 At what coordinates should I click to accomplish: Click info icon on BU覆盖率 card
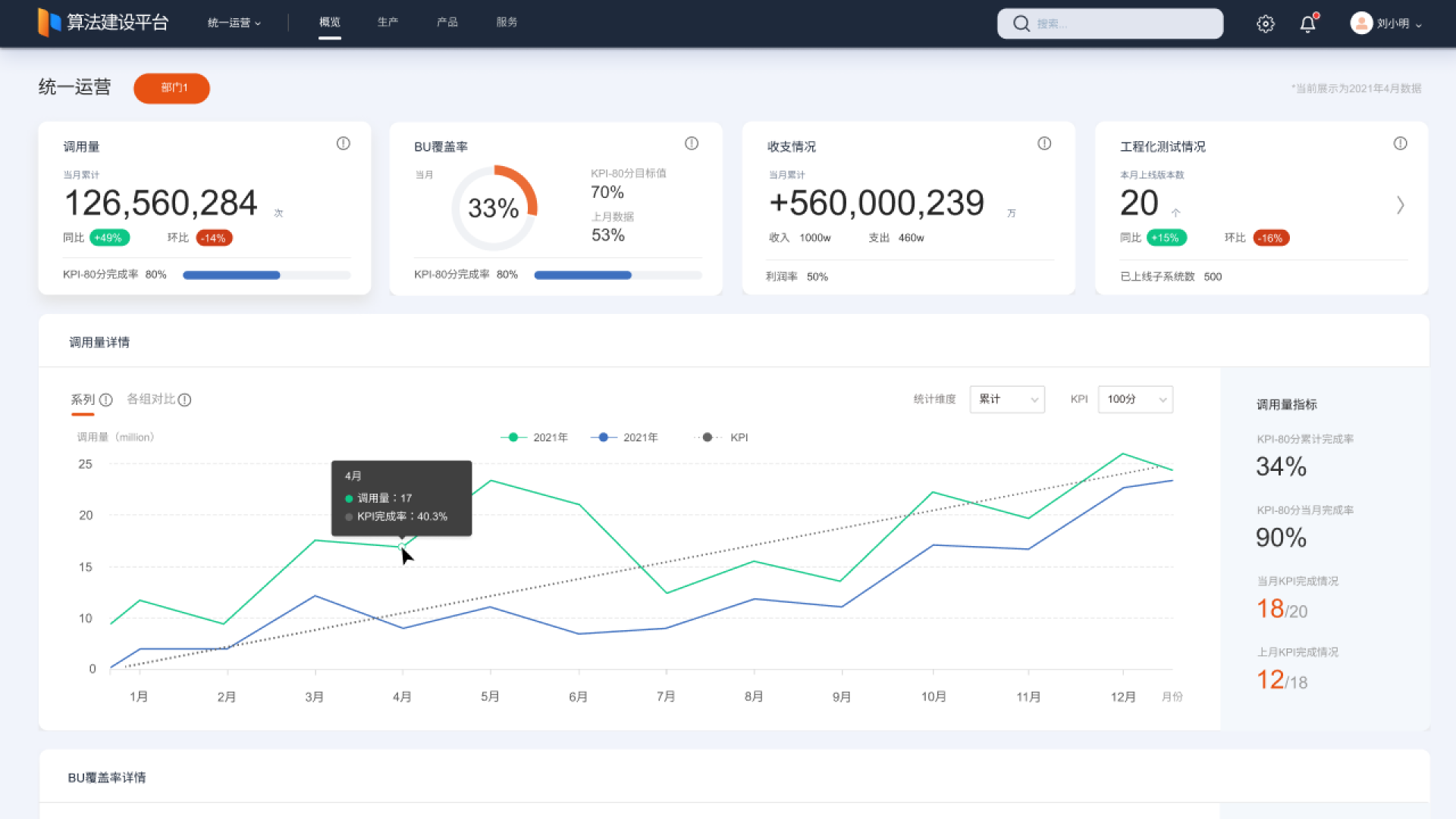point(692,143)
